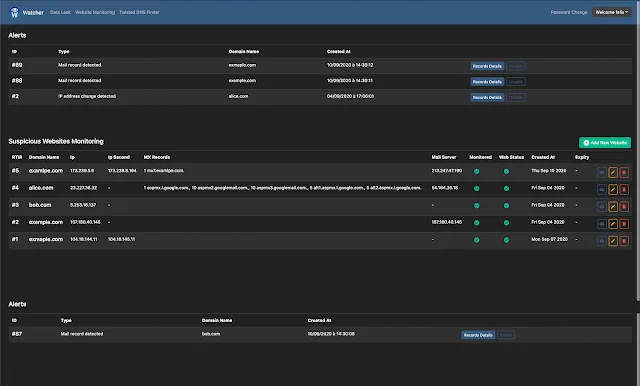640x386 pixels.
Task: Open Records Details for alert #89
Action: (487, 66)
